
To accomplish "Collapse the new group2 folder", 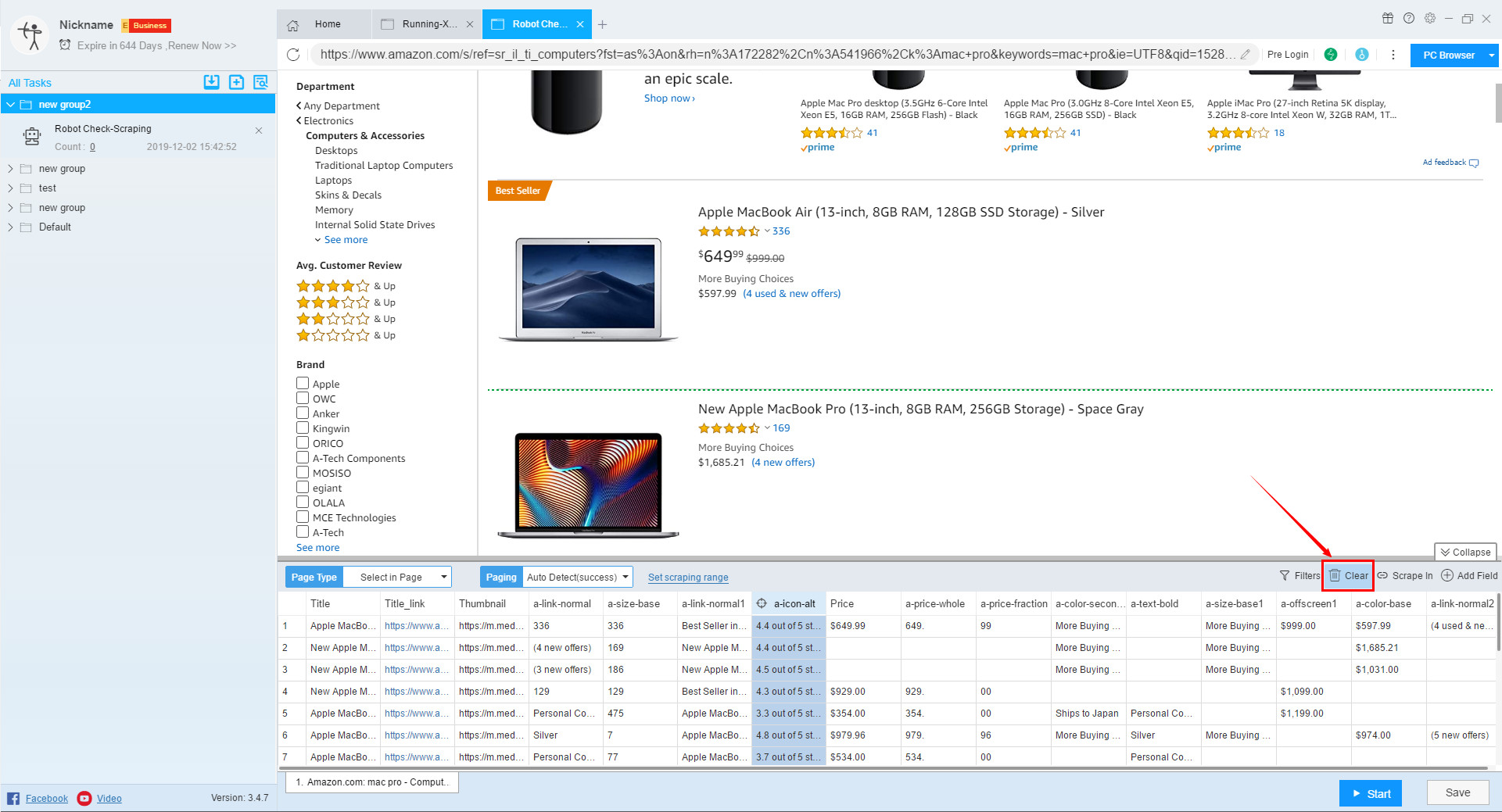I will pos(11,105).
